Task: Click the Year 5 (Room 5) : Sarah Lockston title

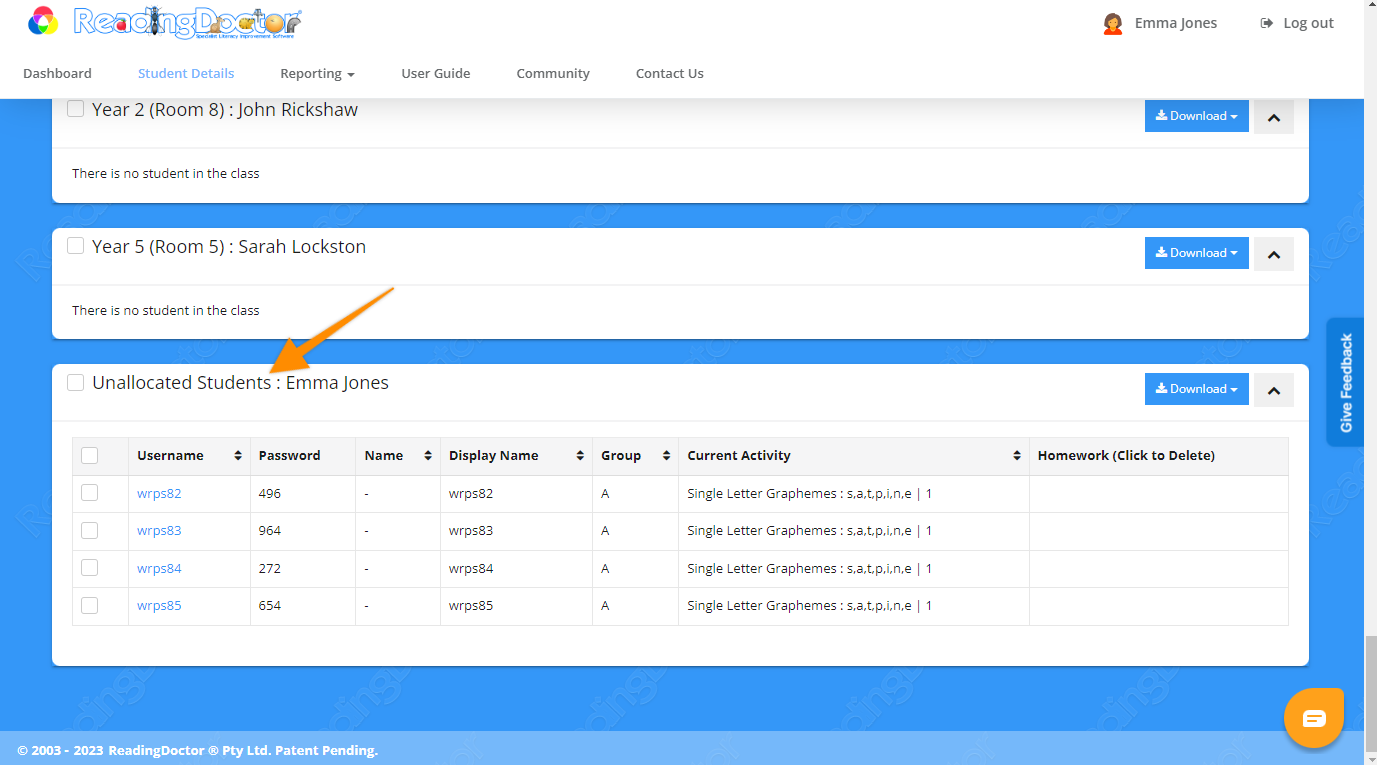Action: coord(229,246)
